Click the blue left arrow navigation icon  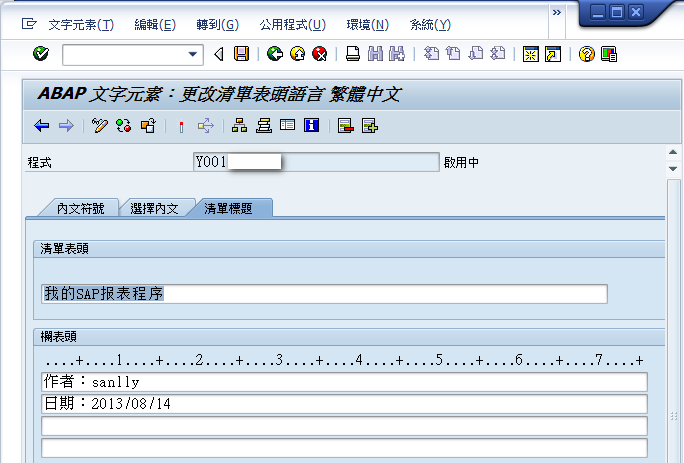[42, 126]
